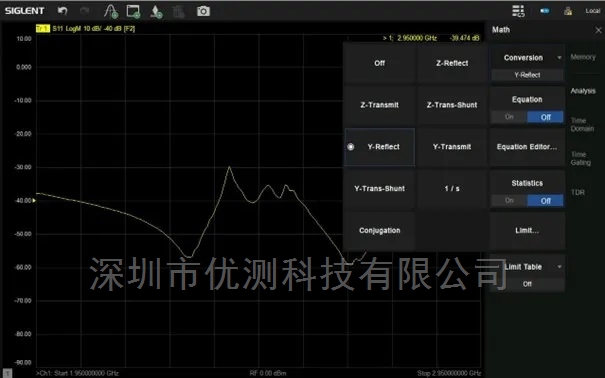The width and height of the screenshot is (605, 378).
Task: Take a screenshot with camera icon
Action: 203,11
